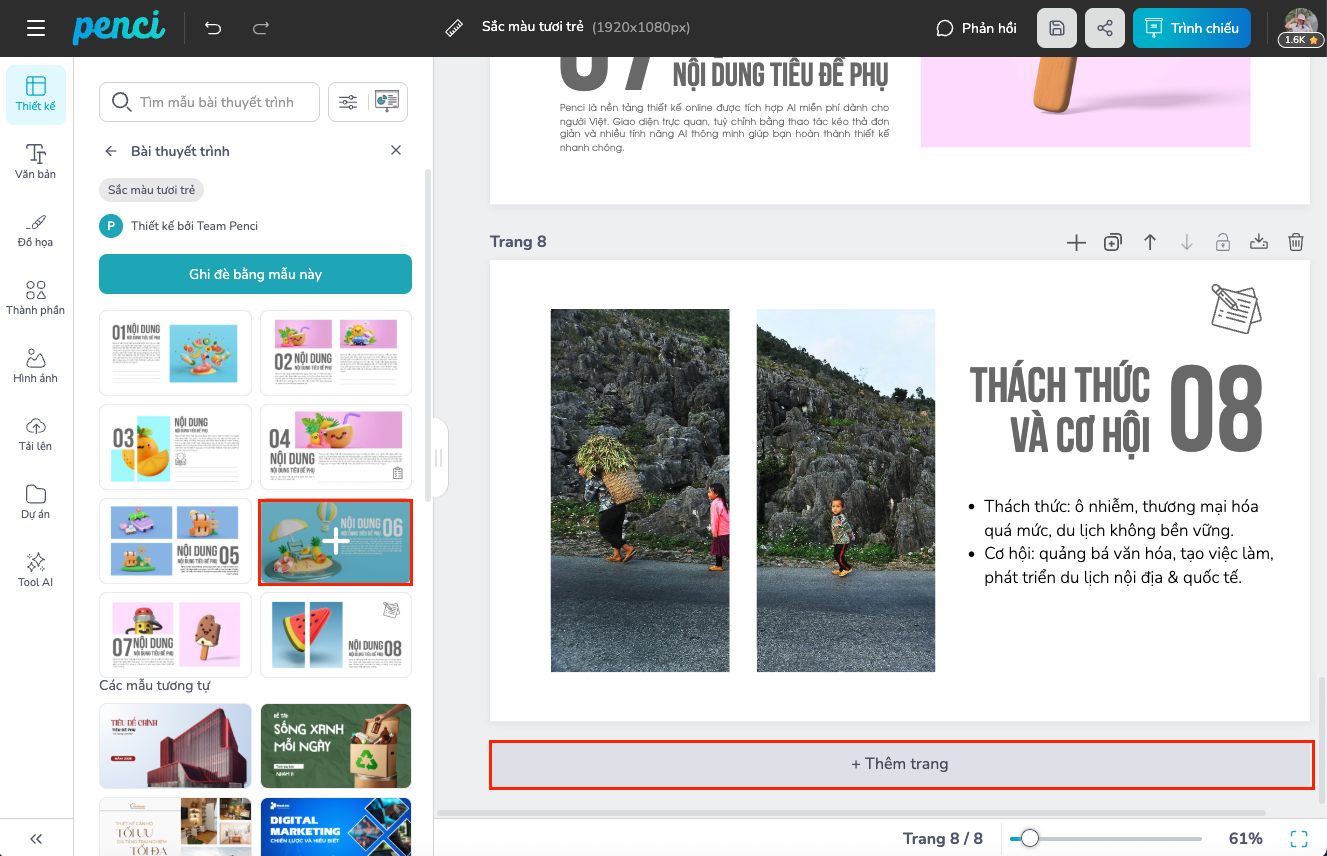The height and width of the screenshot is (856, 1327).
Task: Select the Sống Xanh Mỗi Ngày template
Action: (336, 745)
